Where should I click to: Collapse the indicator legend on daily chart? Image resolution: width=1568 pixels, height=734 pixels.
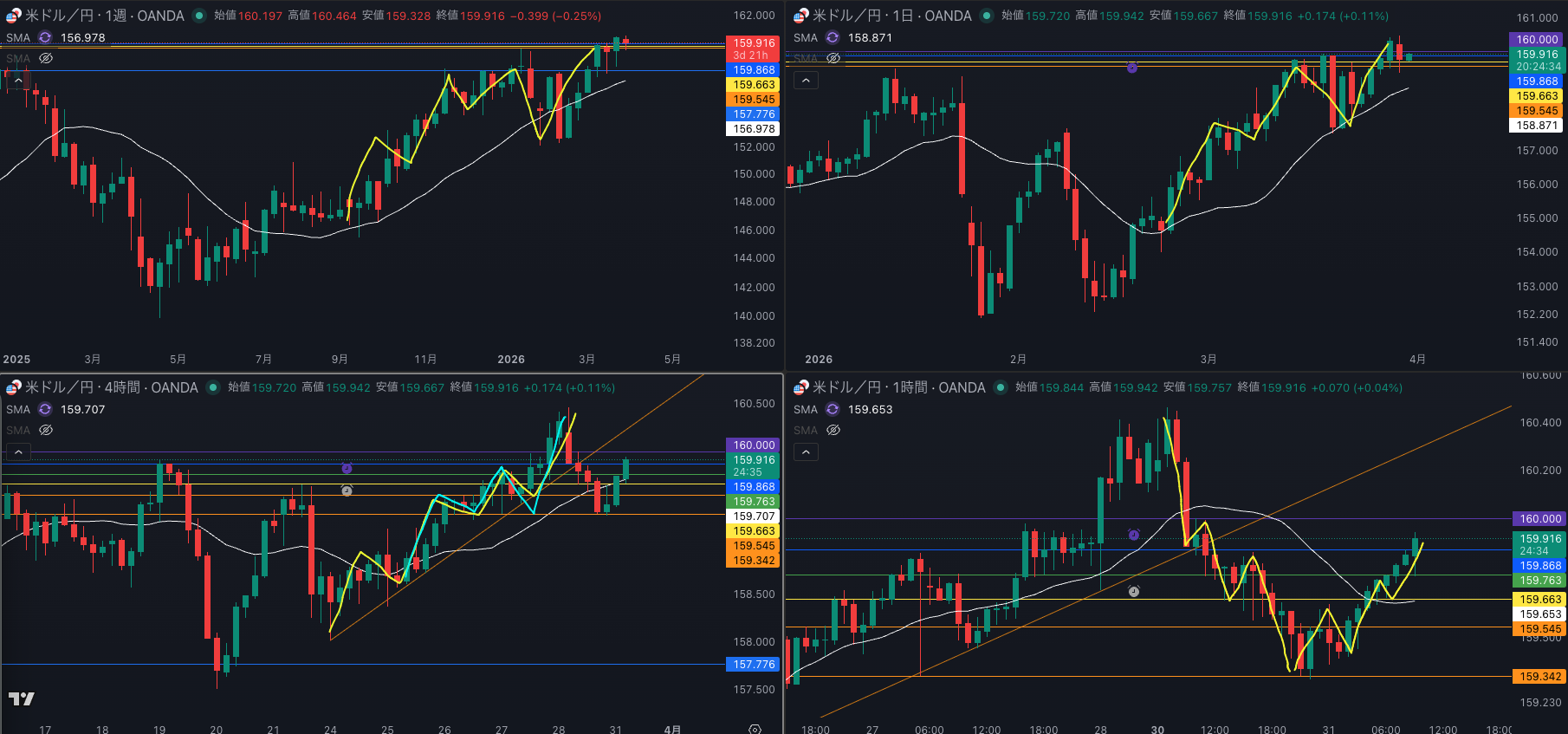806,80
